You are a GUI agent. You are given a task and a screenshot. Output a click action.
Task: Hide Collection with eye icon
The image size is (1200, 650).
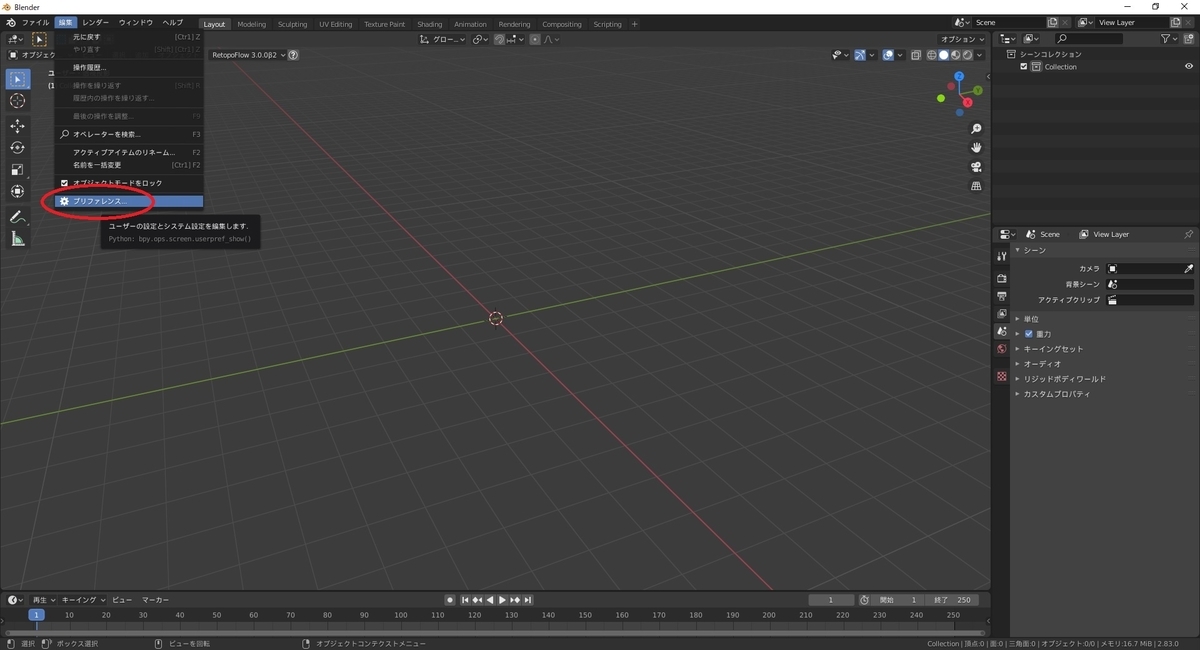pyautogui.click(x=1189, y=67)
